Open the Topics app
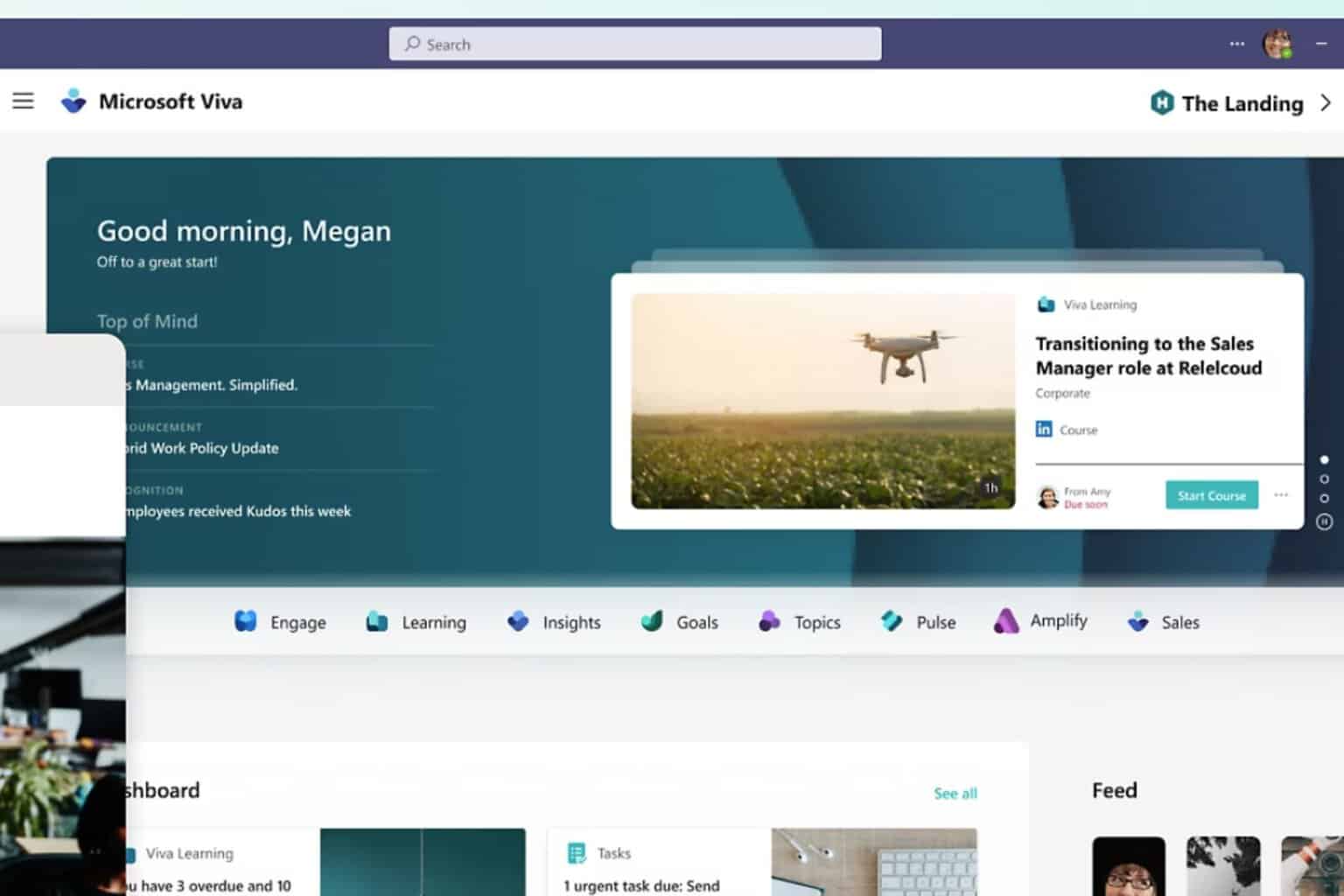The height and width of the screenshot is (896, 1344). [799, 622]
